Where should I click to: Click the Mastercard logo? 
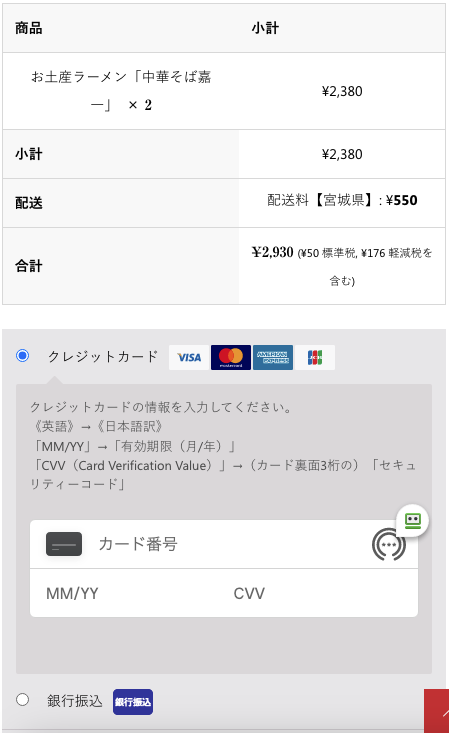click(231, 358)
